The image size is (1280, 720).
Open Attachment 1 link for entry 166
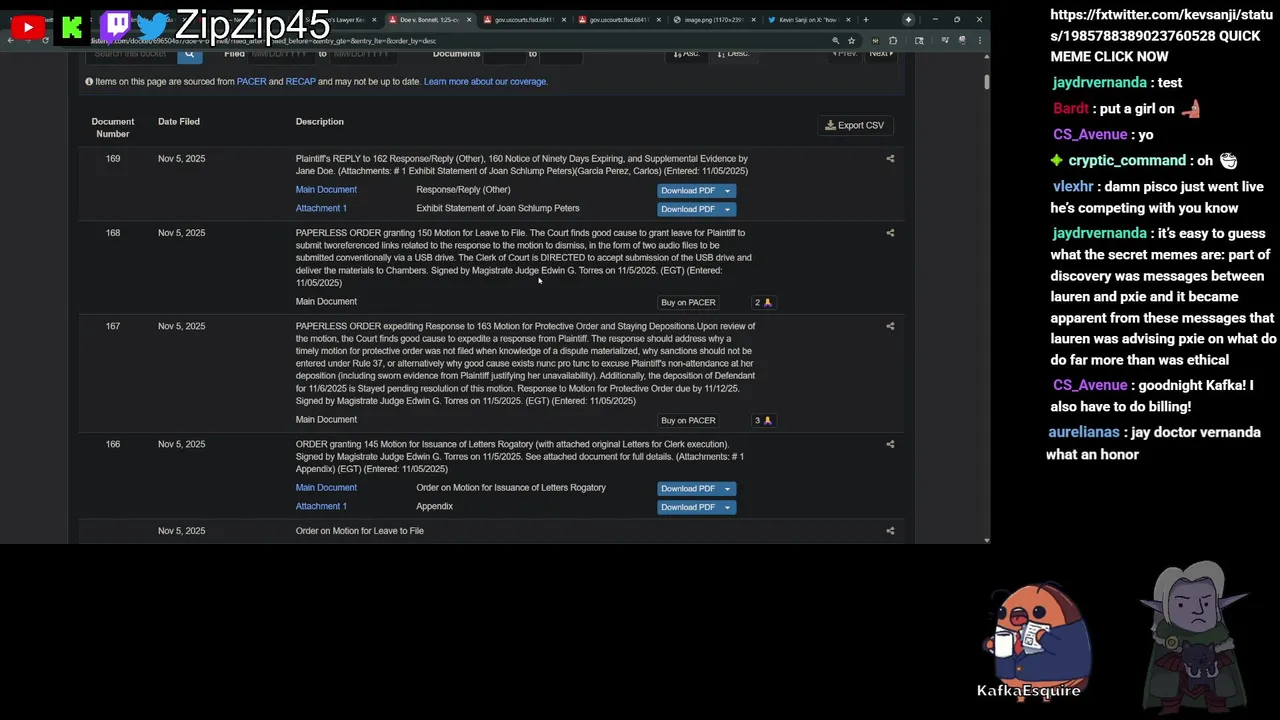coord(321,506)
